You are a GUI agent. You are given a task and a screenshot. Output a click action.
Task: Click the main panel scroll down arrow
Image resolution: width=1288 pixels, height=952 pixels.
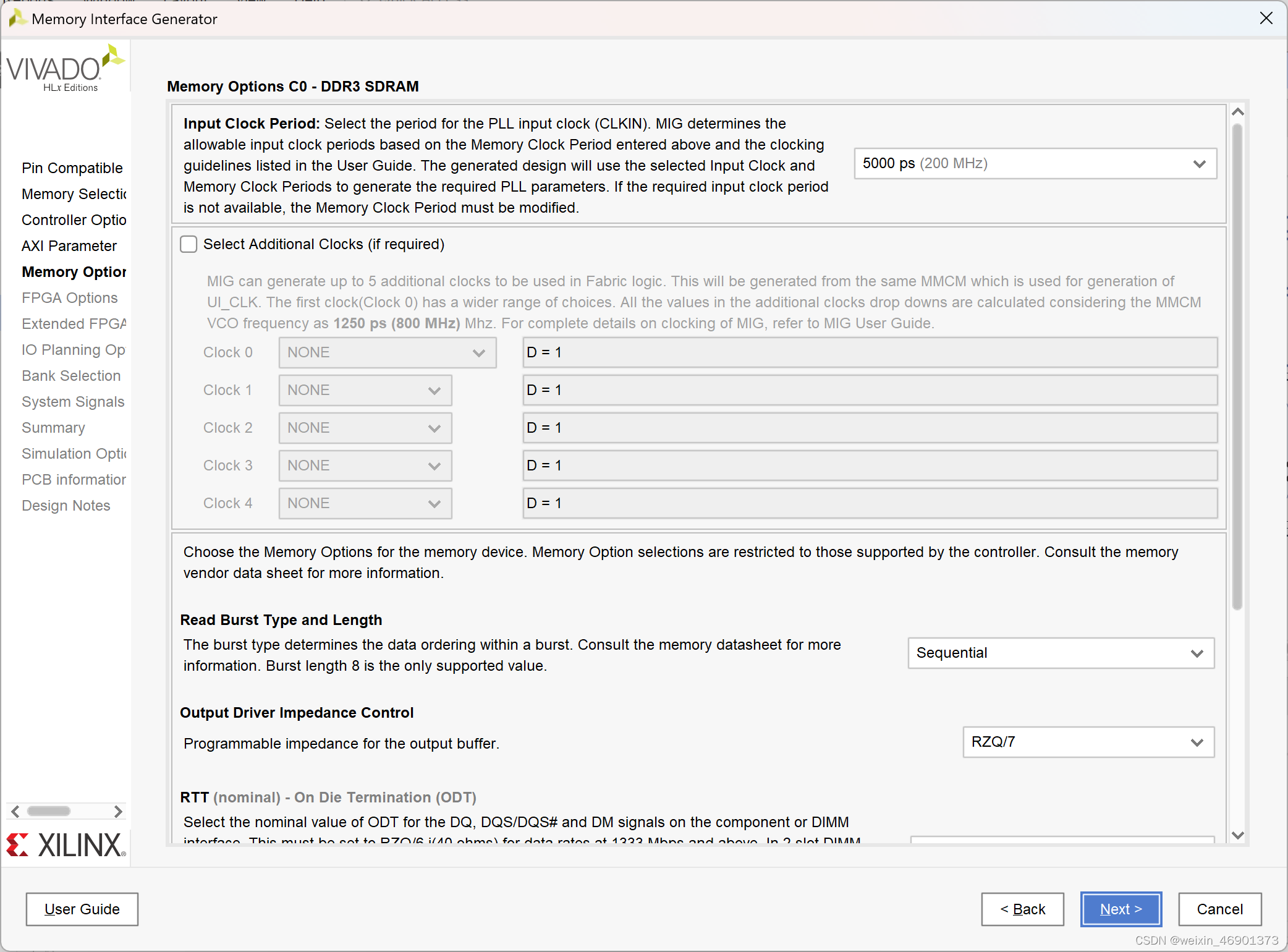click(1237, 835)
